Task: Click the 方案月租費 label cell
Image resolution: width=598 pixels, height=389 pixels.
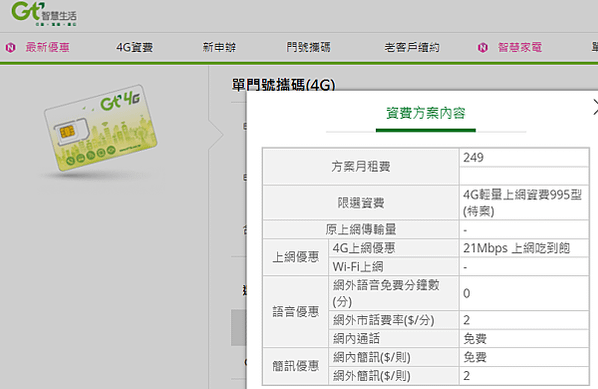Action: click(x=361, y=167)
